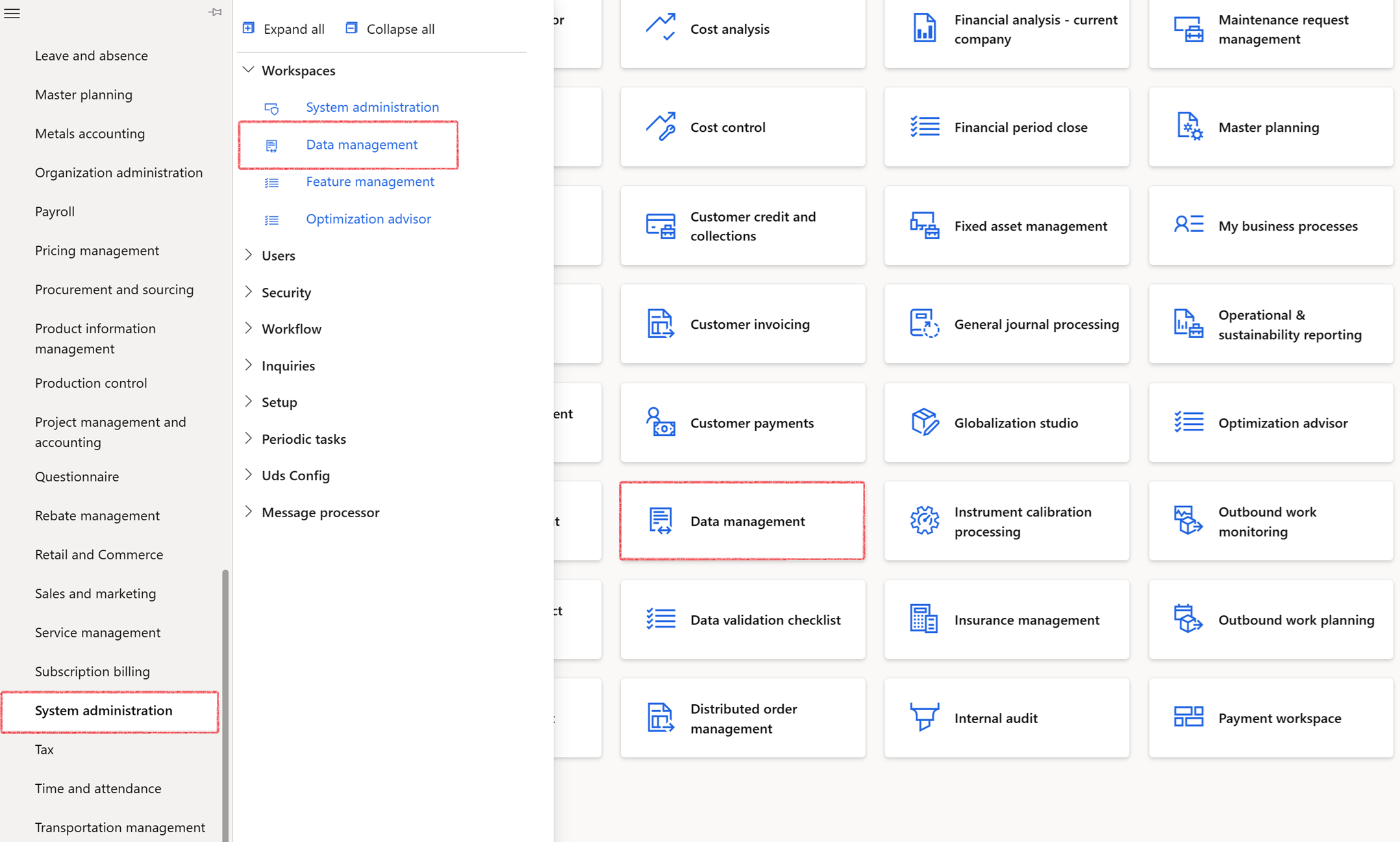Click the Feature management list icon
This screenshot has width=1400, height=842.
click(271, 183)
